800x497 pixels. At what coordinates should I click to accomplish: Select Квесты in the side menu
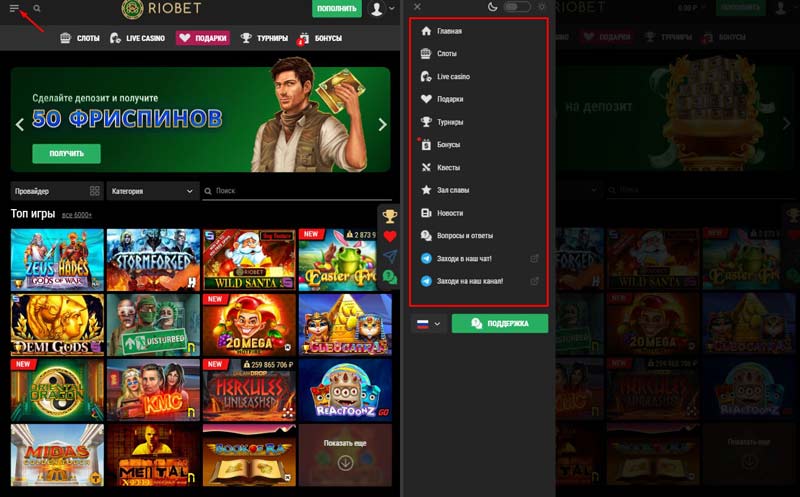[x=448, y=167]
